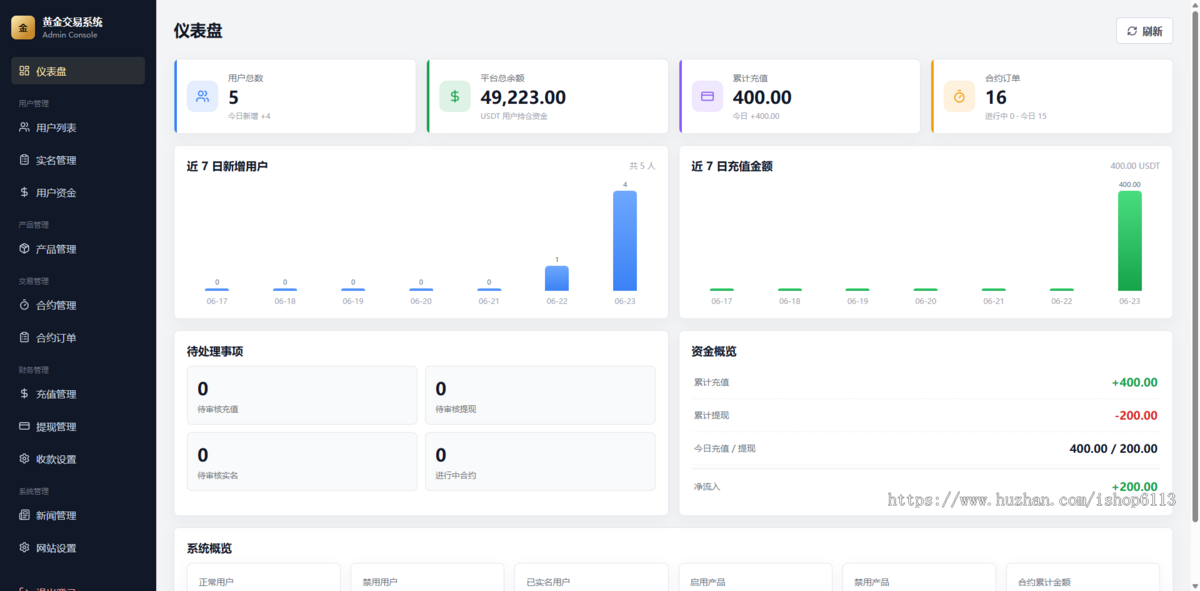Viewport: 1200px width, 591px height.
Task: Click the 刷新 refresh button
Action: [1144, 31]
